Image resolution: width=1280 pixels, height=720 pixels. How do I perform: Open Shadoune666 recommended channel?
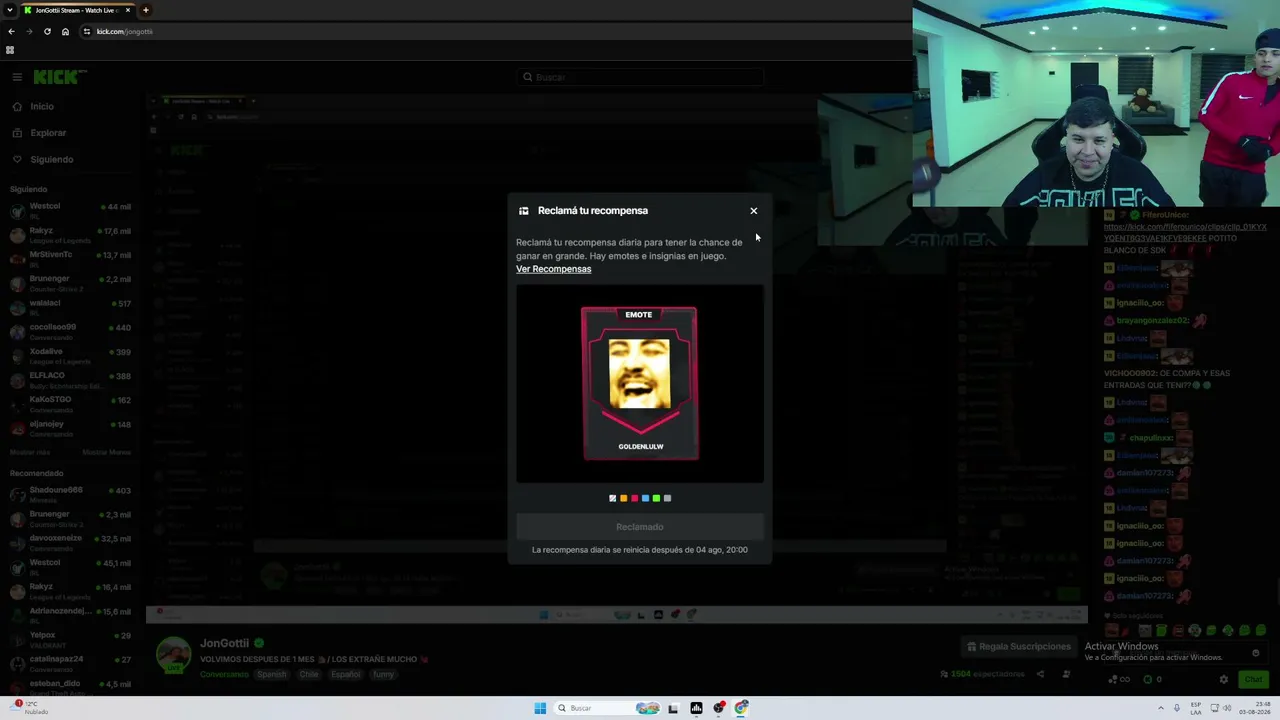point(72,495)
